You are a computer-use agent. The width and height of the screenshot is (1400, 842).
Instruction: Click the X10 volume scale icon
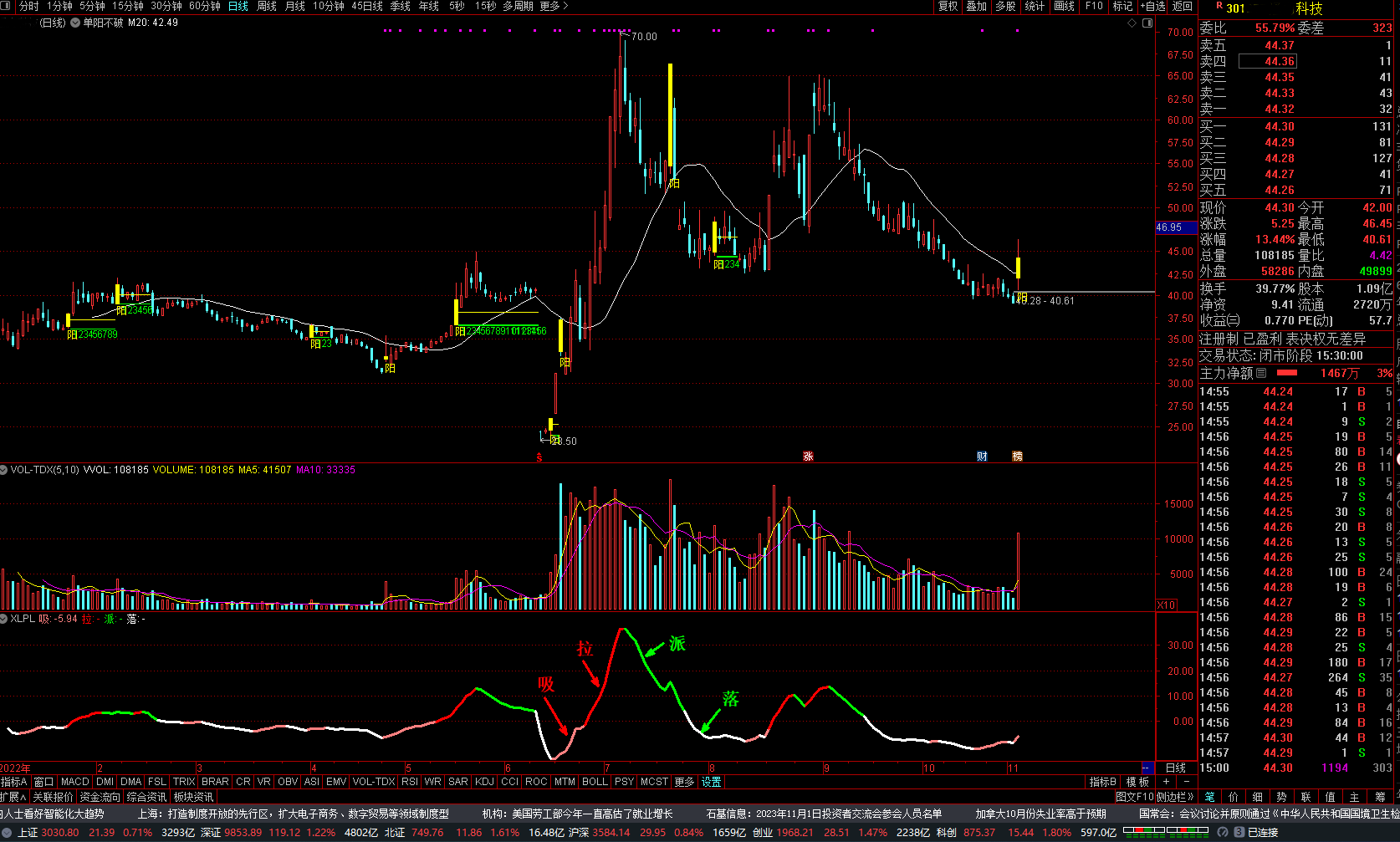tap(1166, 605)
